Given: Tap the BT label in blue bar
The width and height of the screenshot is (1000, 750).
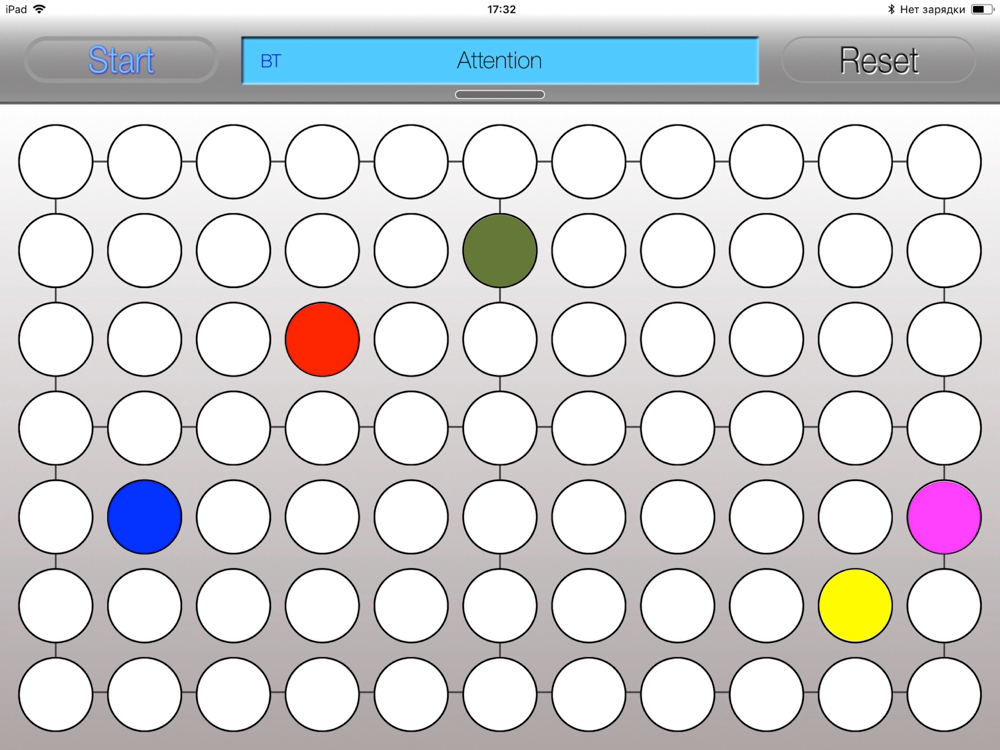Looking at the screenshot, I should click(270, 61).
